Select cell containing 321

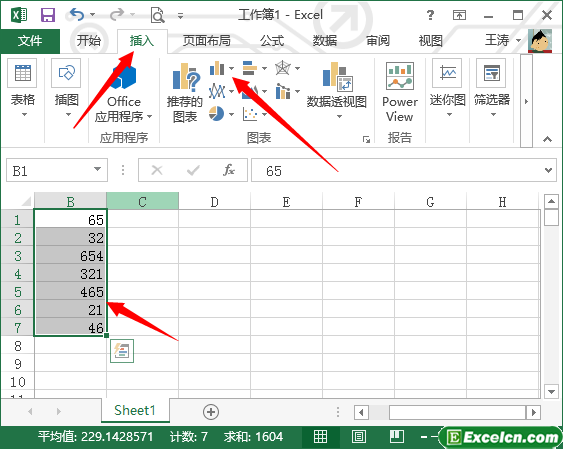click(70, 274)
